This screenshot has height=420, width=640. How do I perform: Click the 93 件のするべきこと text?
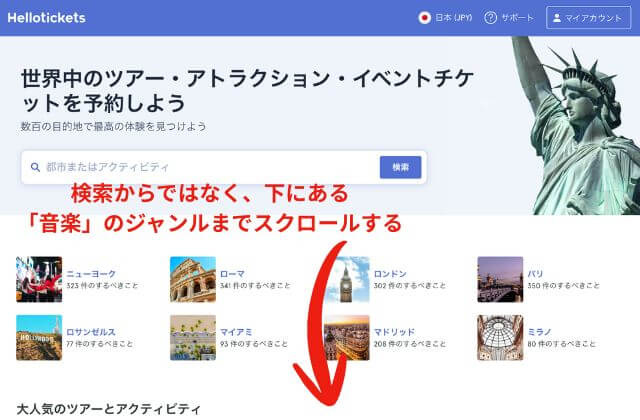pos(254,344)
